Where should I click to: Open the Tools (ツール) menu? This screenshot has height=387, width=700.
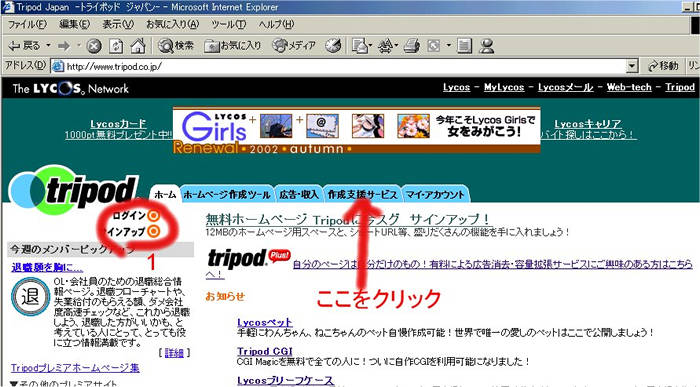(228, 24)
